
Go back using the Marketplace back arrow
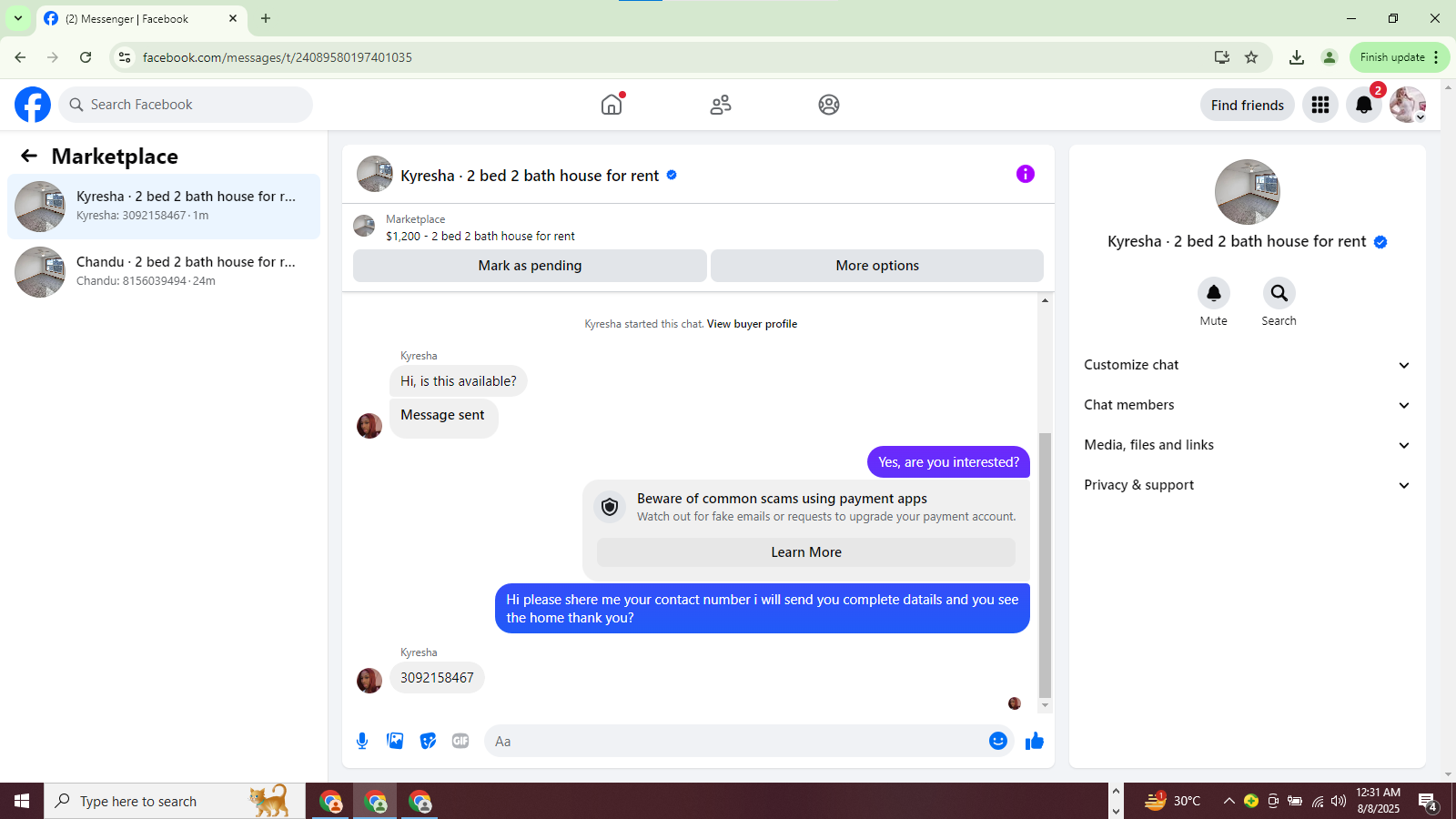(x=29, y=156)
